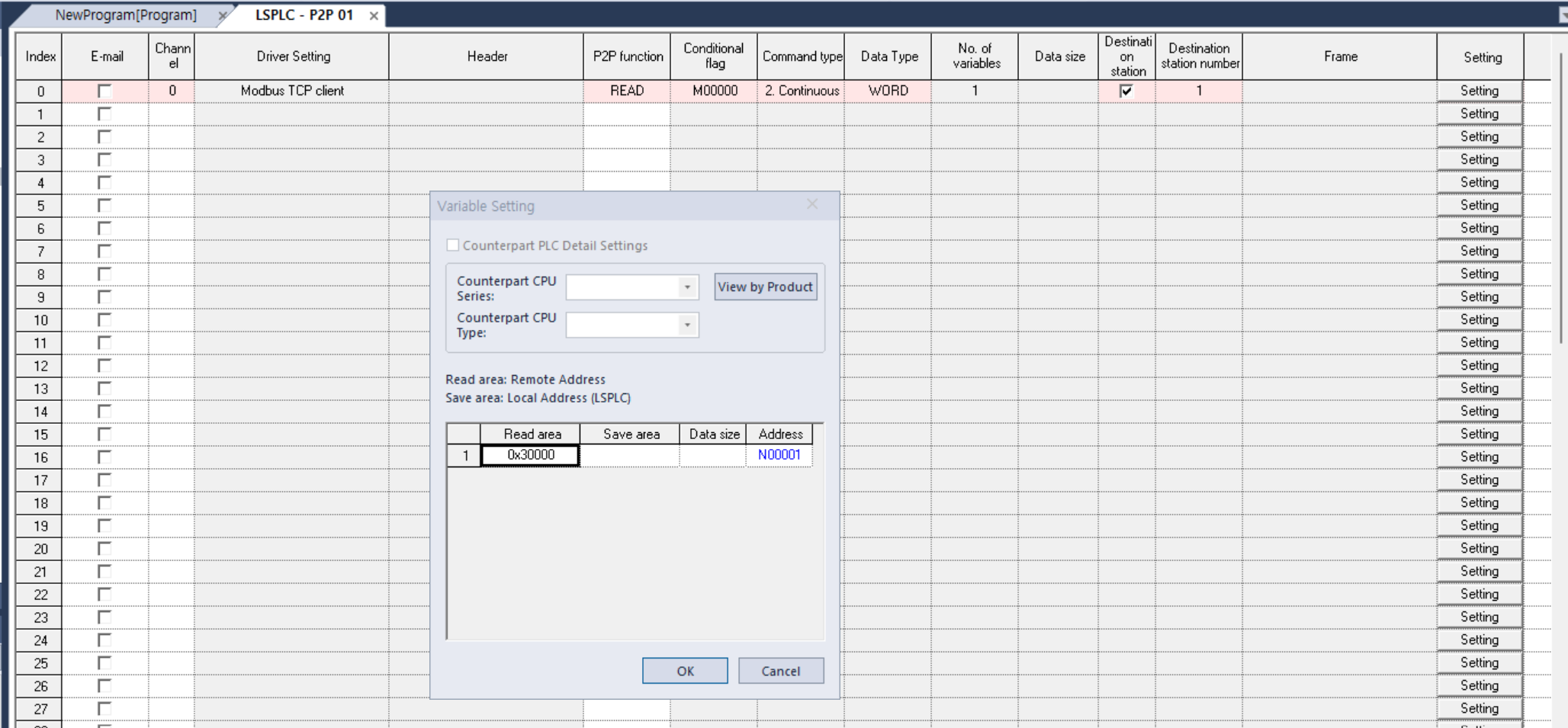Image resolution: width=1568 pixels, height=728 pixels.
Task: Close the NewProgram[Program] tab
Action: [222, 14]
